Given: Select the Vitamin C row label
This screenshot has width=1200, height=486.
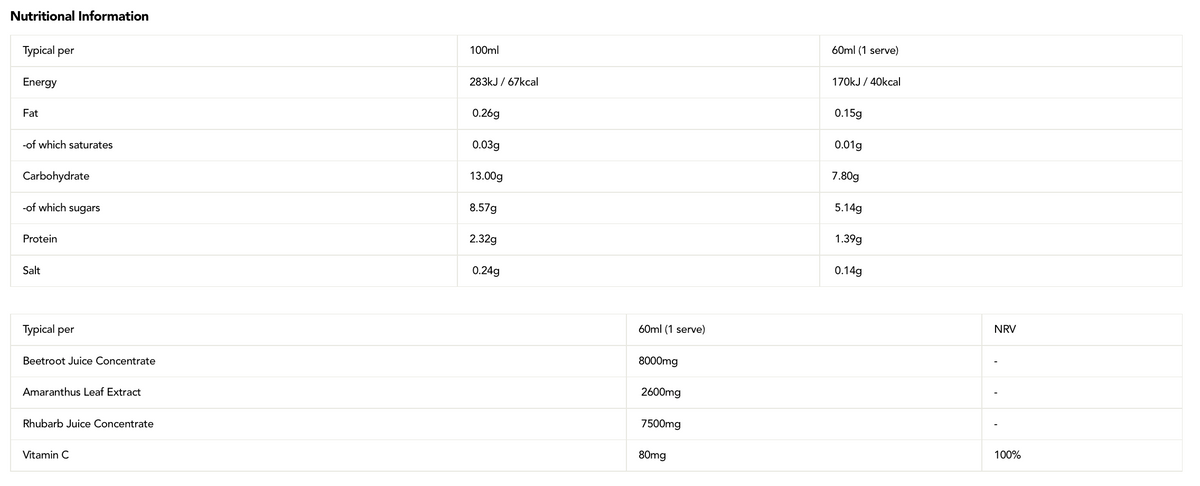Looking at the screenshot, I should coord(46,455).
